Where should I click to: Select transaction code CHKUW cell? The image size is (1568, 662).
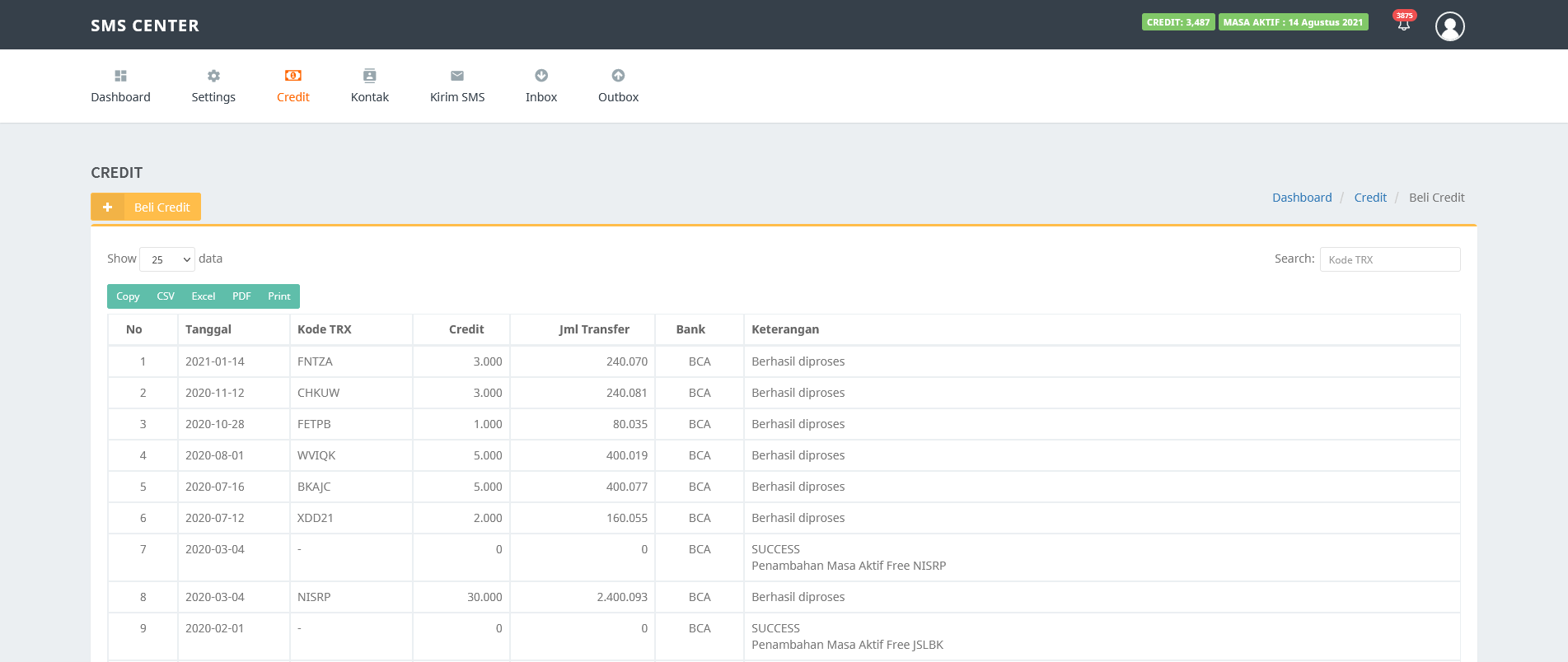351,393
